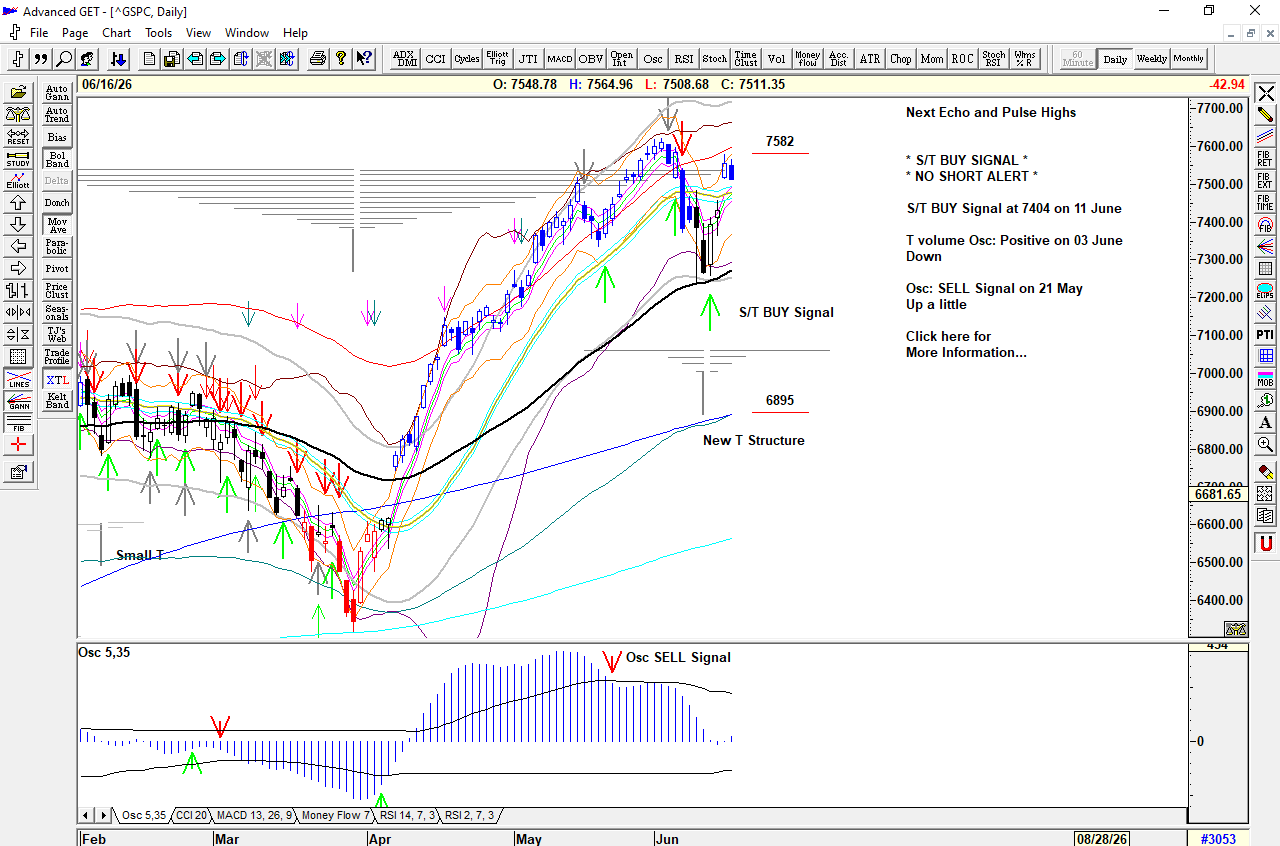Toggle the Kelt Band study
This screenshot has width=1280, height=846.
[57, 401]
